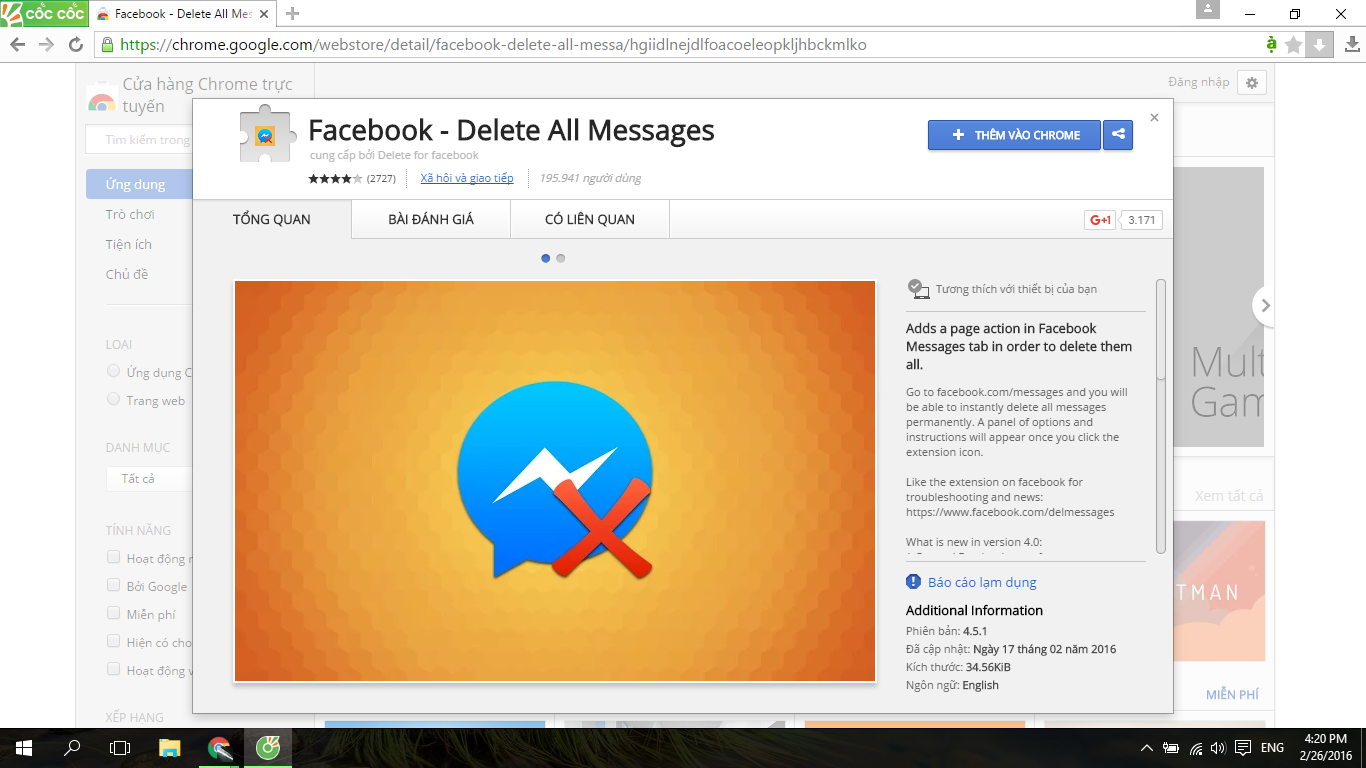
Task: Tick the 'Hoạt động n...' feature checkbox
Action: 114,558
